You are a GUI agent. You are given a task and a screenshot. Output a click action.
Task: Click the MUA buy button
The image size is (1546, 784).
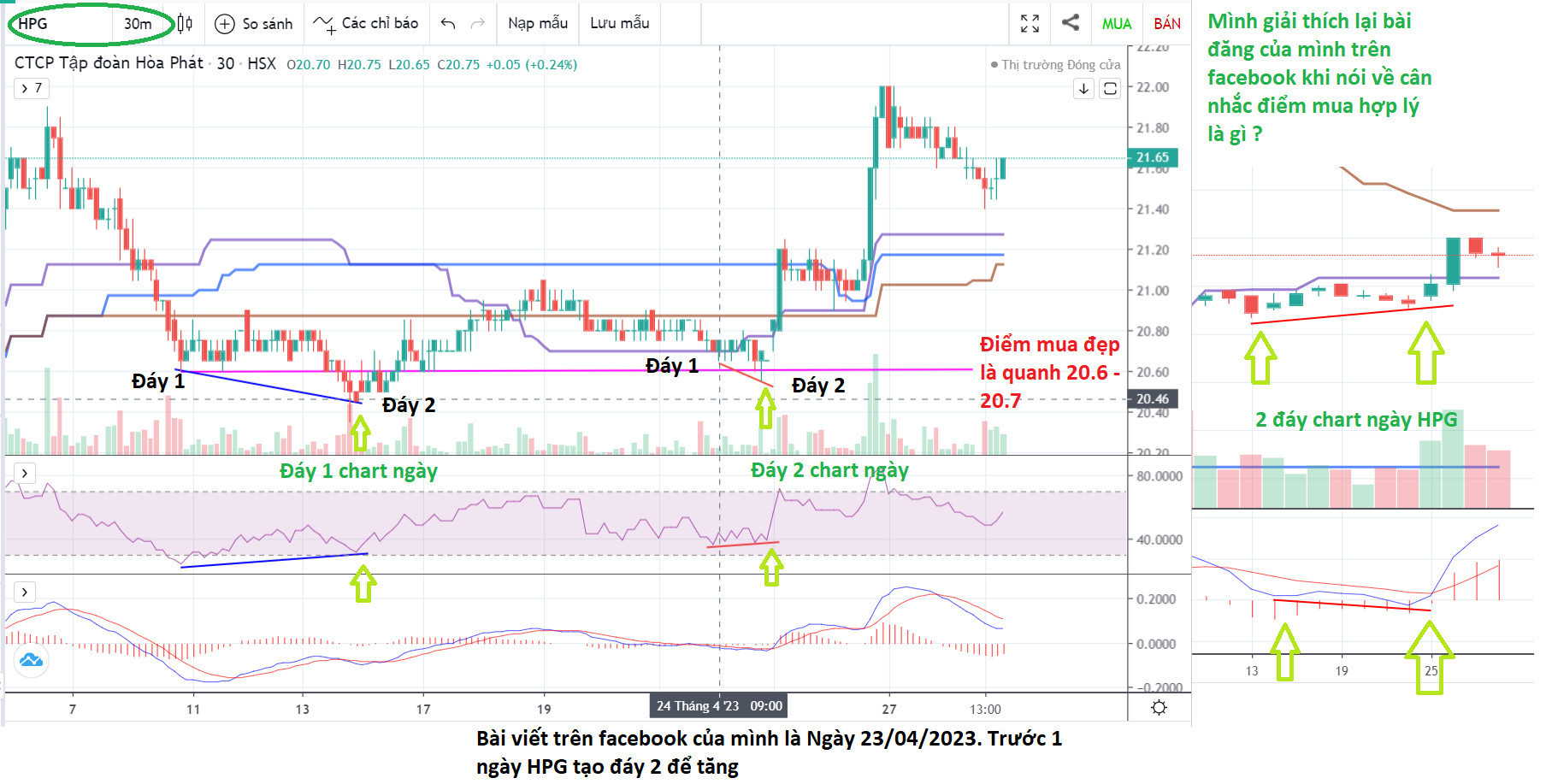tap(1117, 24)
